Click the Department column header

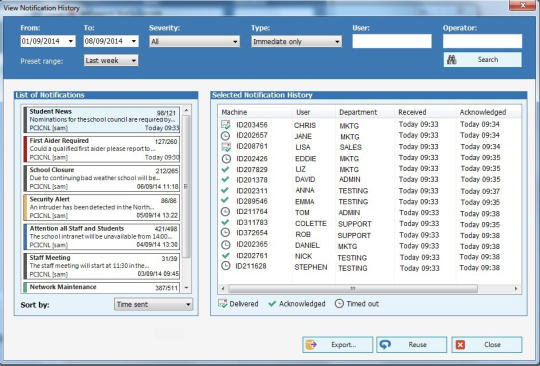tap(358, 112)
